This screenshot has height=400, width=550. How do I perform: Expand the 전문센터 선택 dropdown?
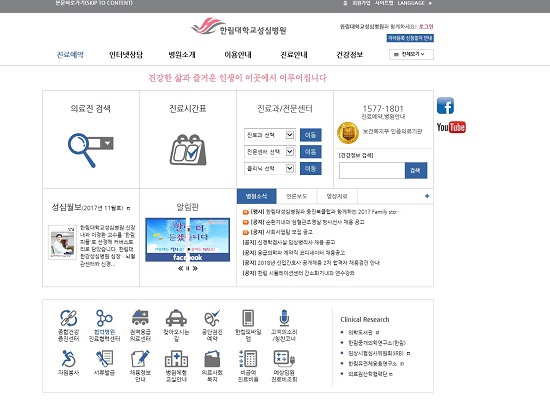tap(290, 152)
